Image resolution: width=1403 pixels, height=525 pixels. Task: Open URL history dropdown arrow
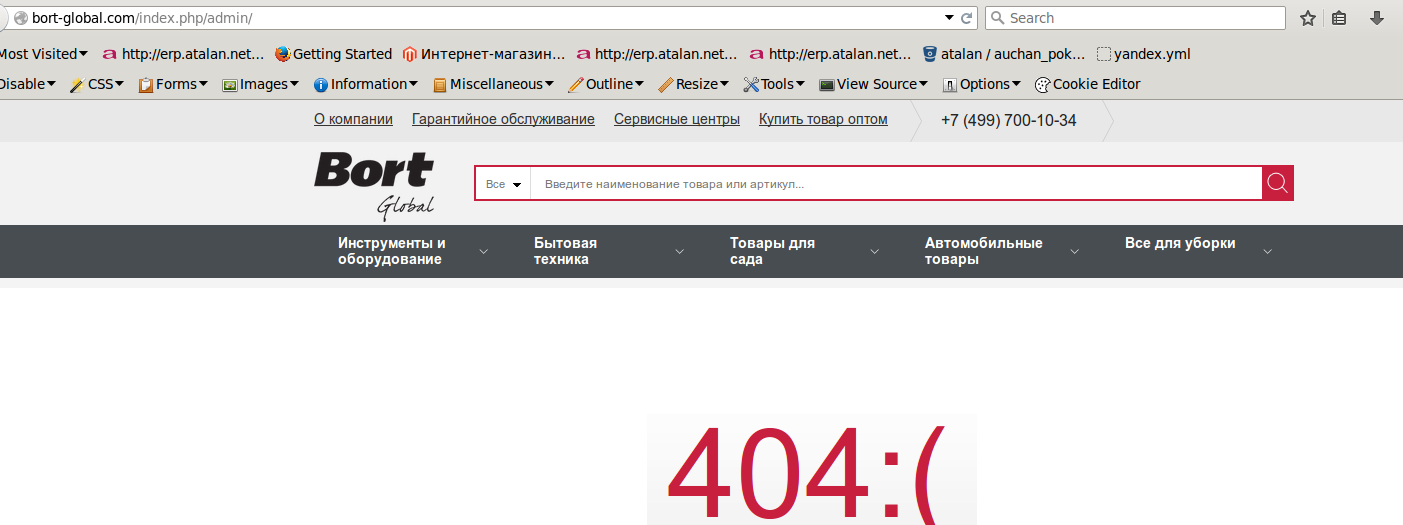click(949, 18)
